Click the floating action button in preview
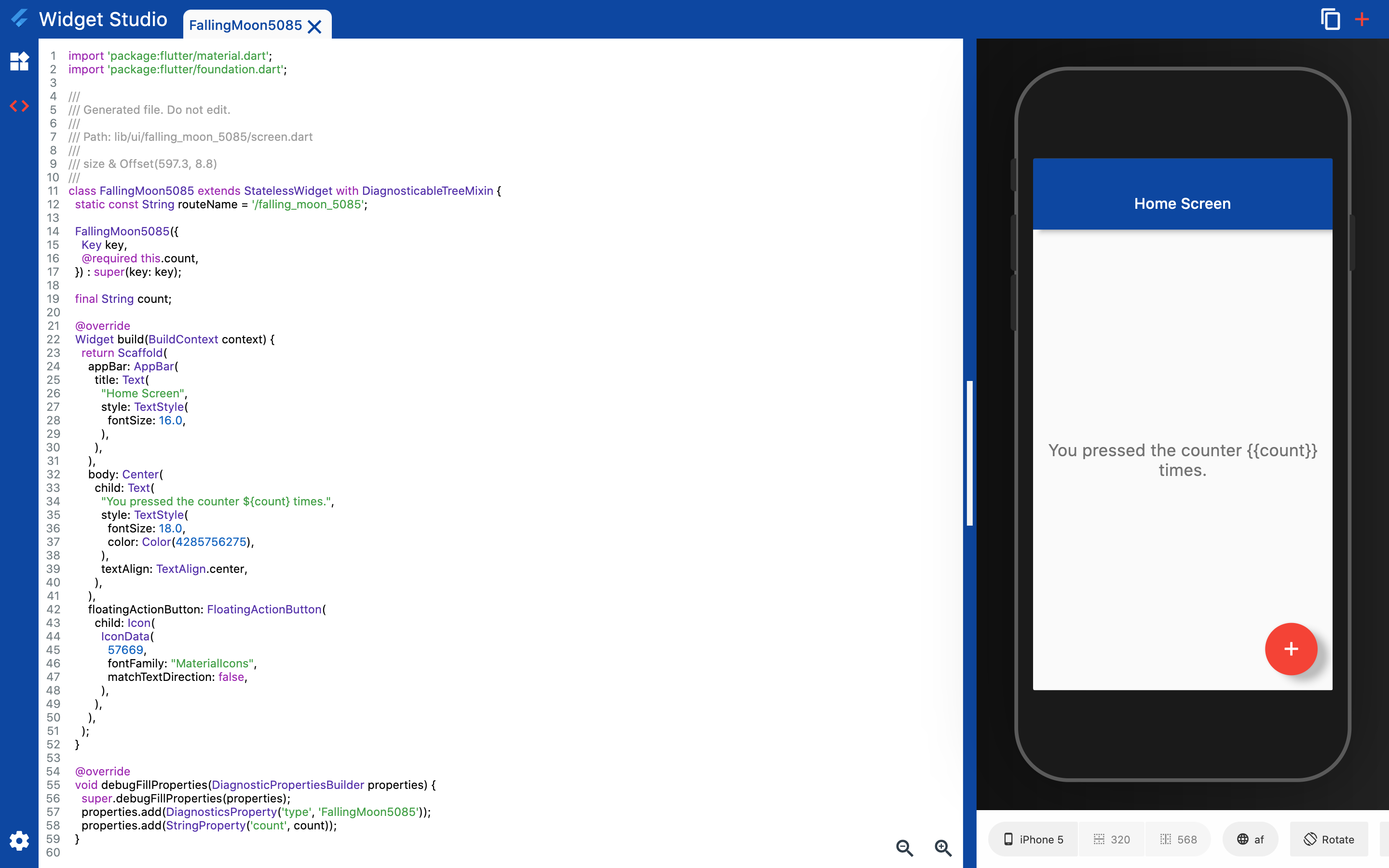The height and width of the screenshot is (868, 1389). pos(1291,648)
